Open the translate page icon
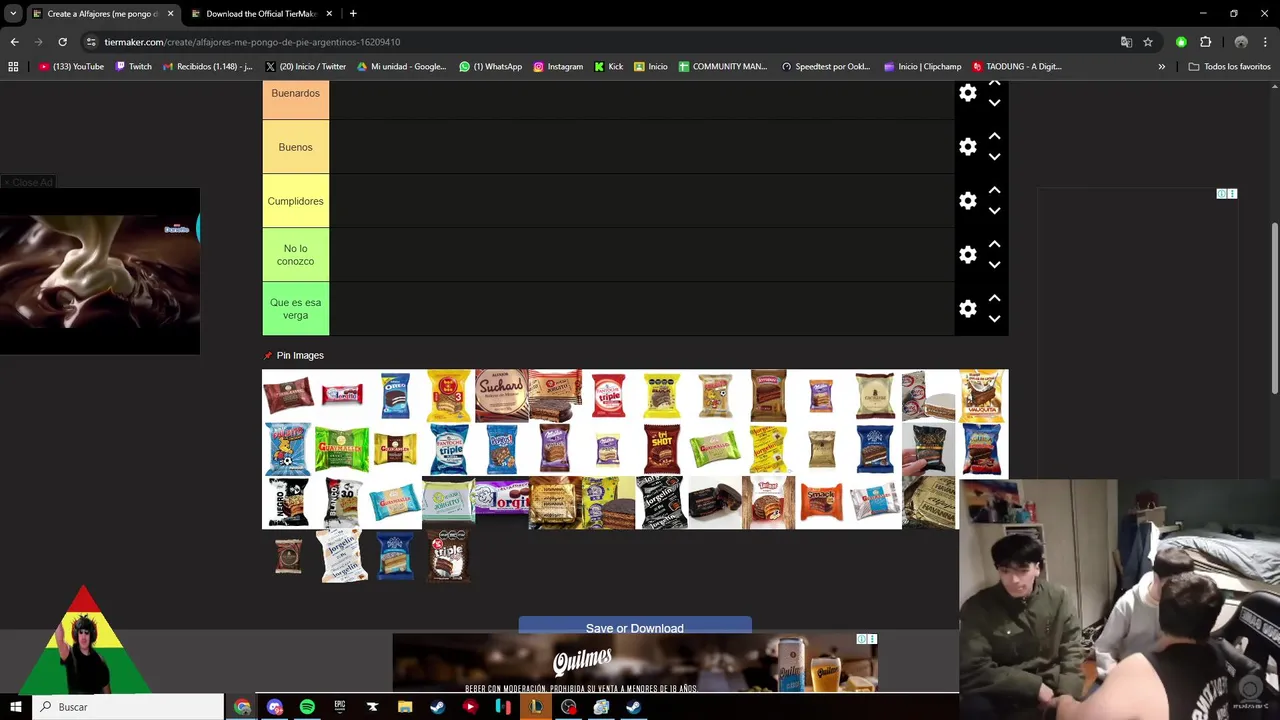 click(1126, 42)
